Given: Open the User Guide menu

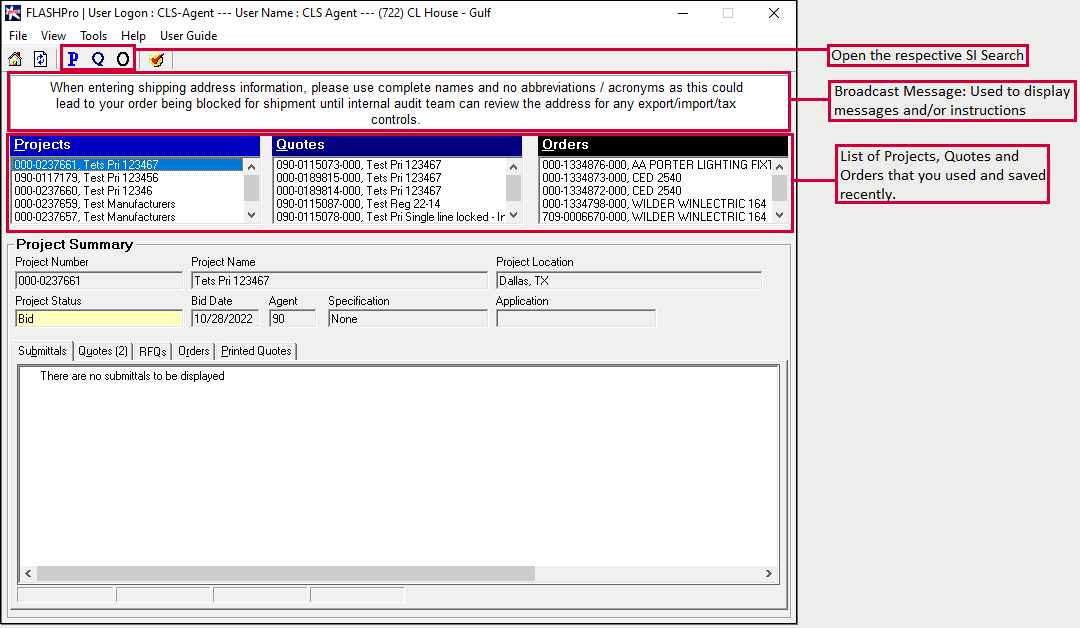Looking at the screenshot, I should [188, 36].
